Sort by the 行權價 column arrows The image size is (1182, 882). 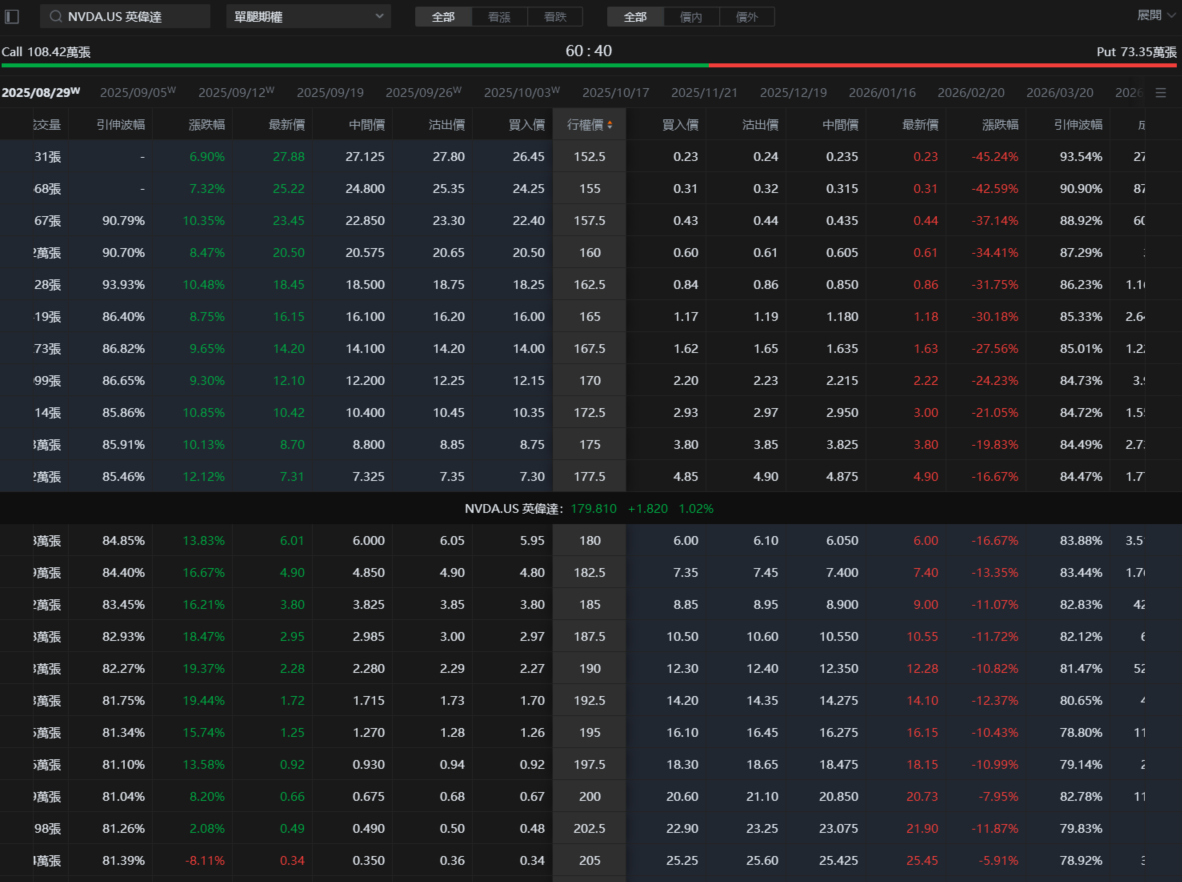610,125
